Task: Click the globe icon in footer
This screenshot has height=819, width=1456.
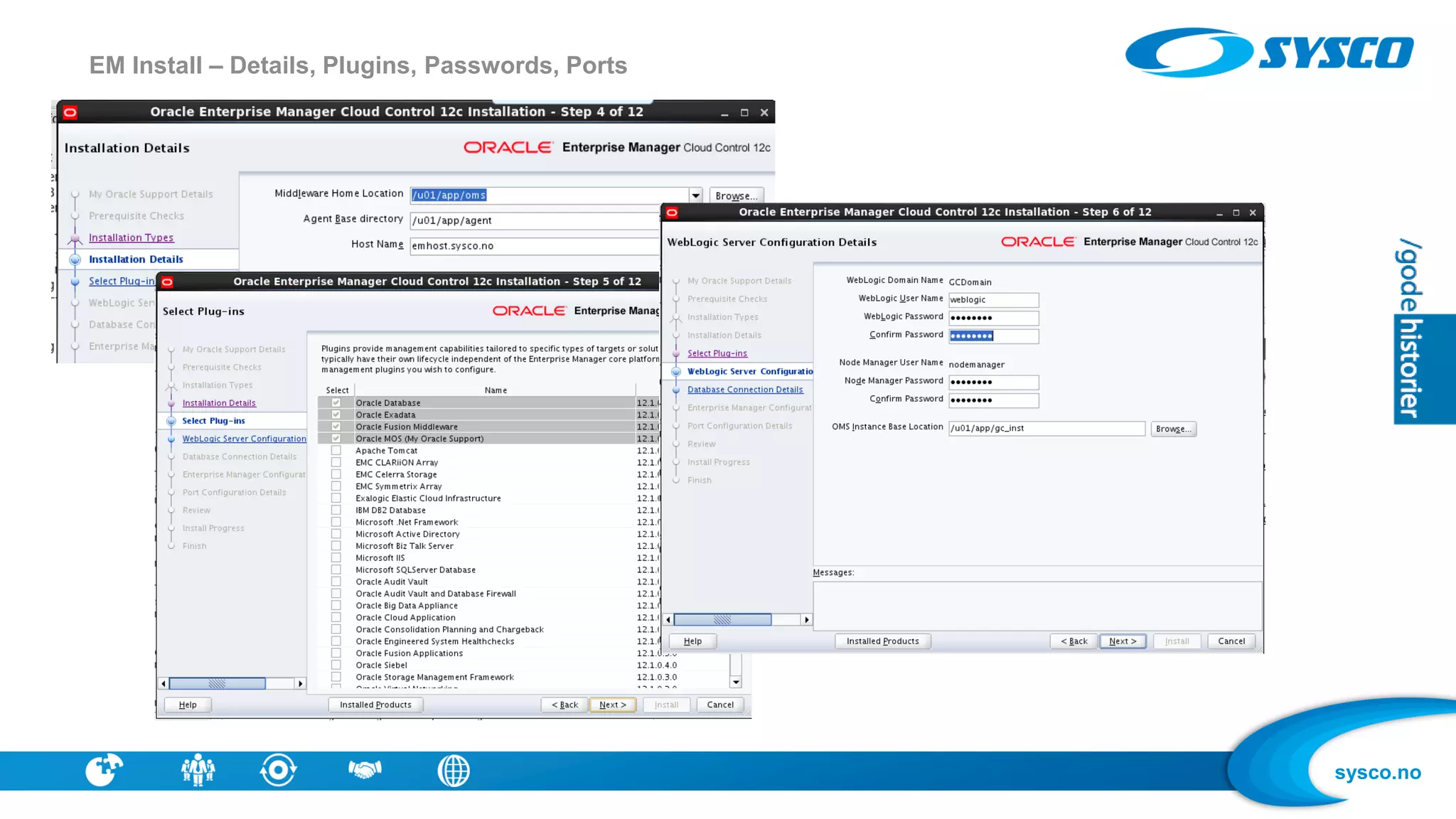Action: [454, 771]
